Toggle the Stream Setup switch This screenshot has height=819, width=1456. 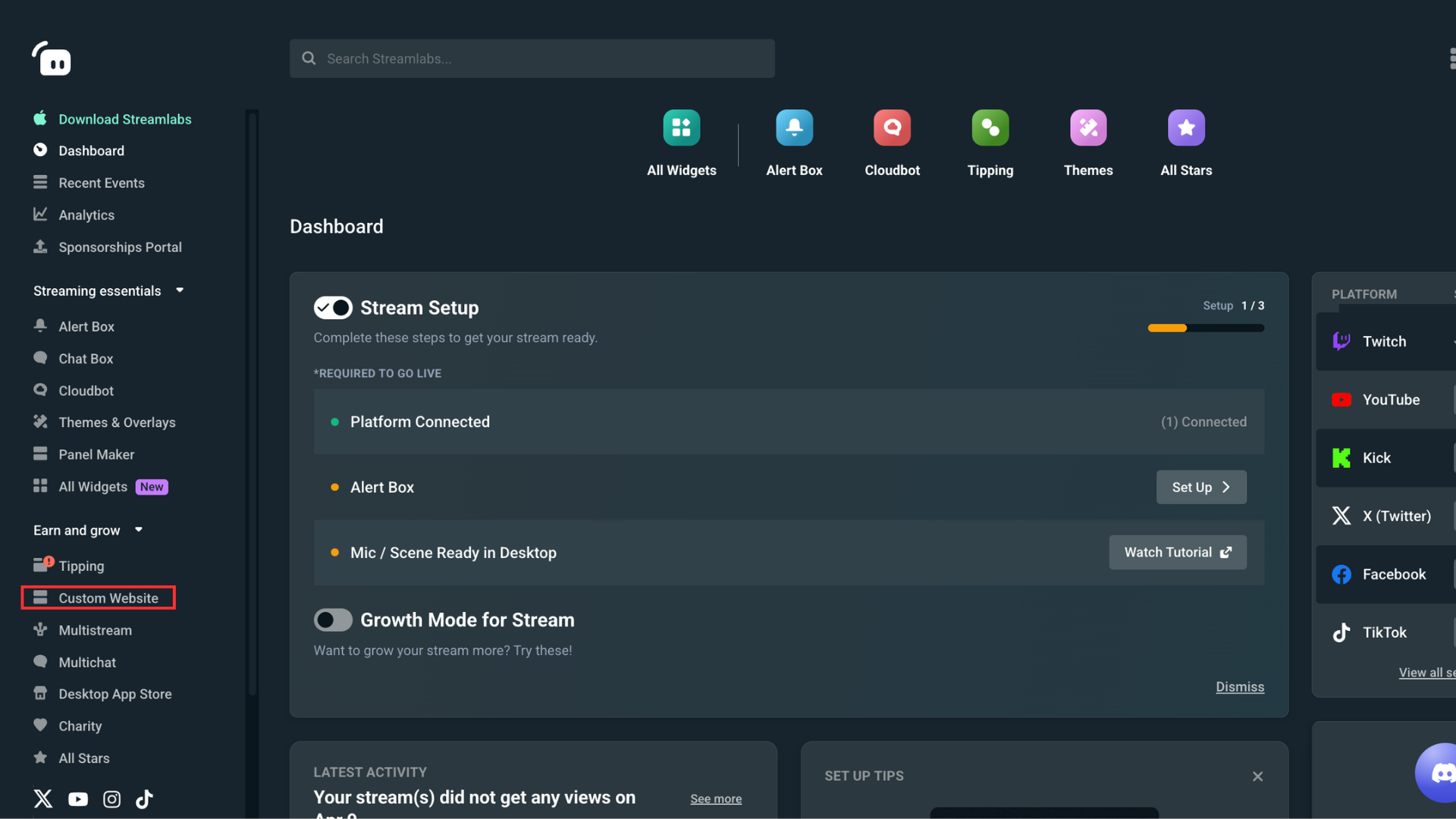333,307
